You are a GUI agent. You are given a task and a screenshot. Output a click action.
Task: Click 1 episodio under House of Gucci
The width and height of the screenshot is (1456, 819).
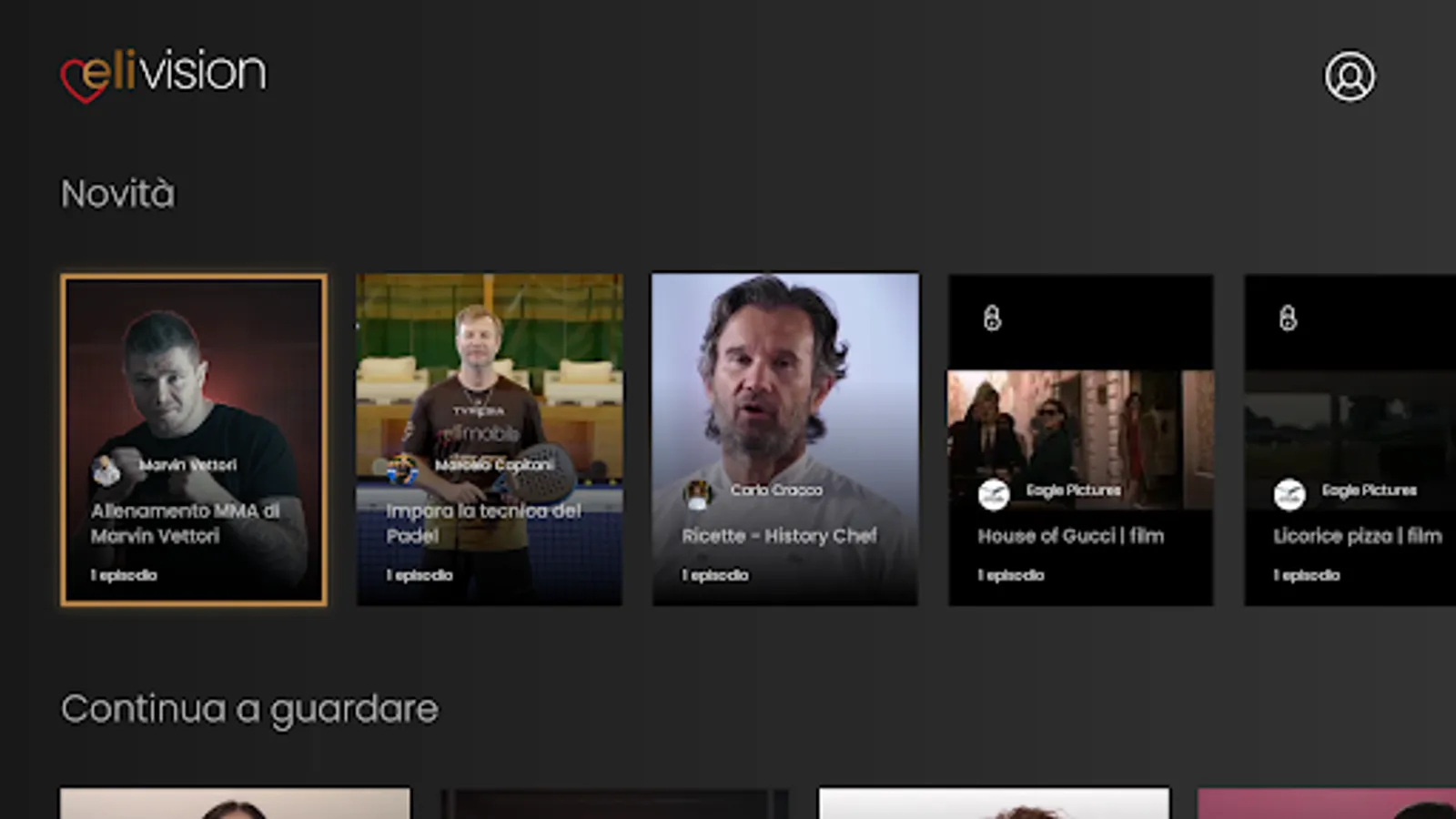(x=1011, y=575)
